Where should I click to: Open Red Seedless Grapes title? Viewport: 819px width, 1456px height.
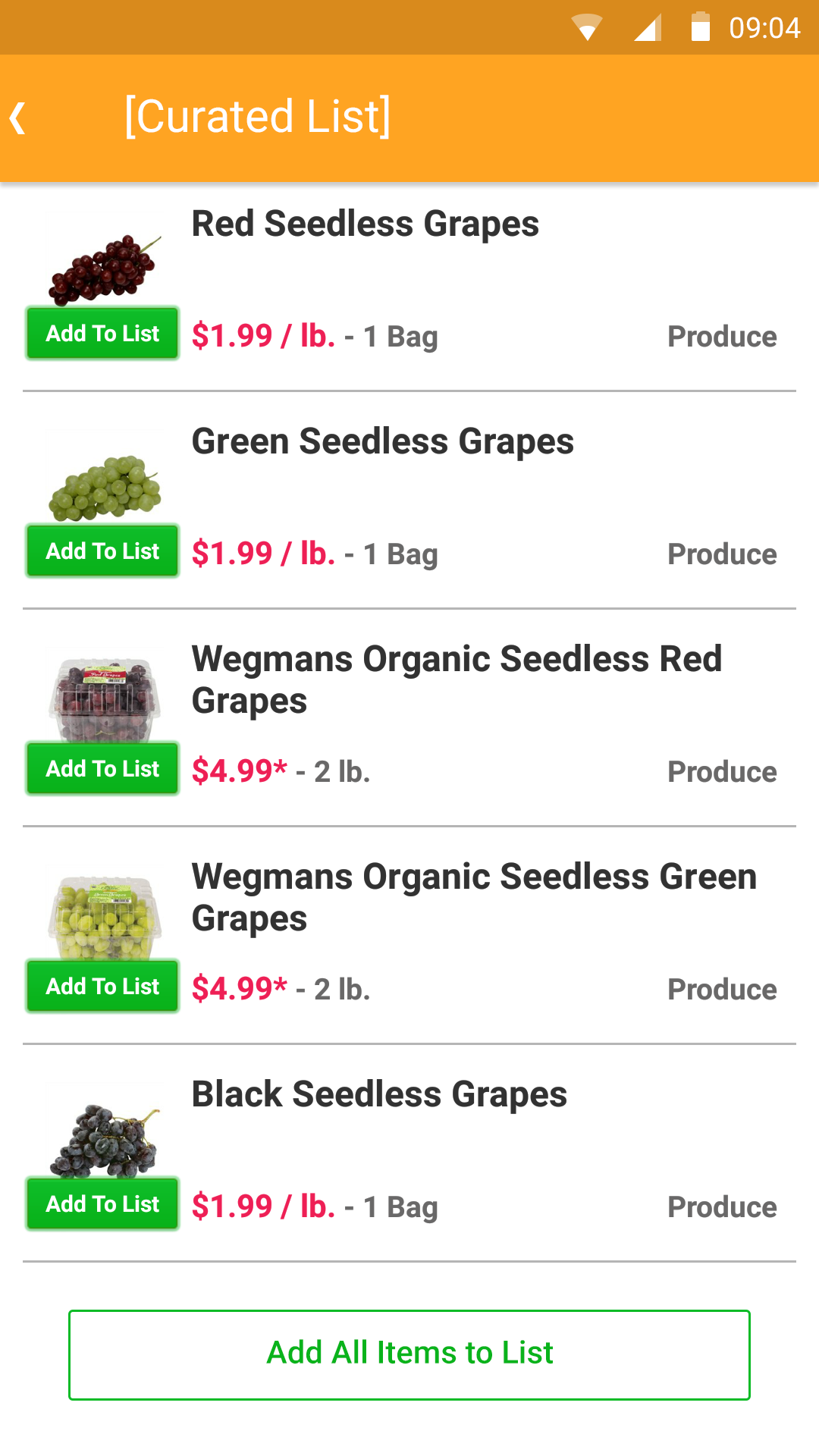tap(365, 224)
